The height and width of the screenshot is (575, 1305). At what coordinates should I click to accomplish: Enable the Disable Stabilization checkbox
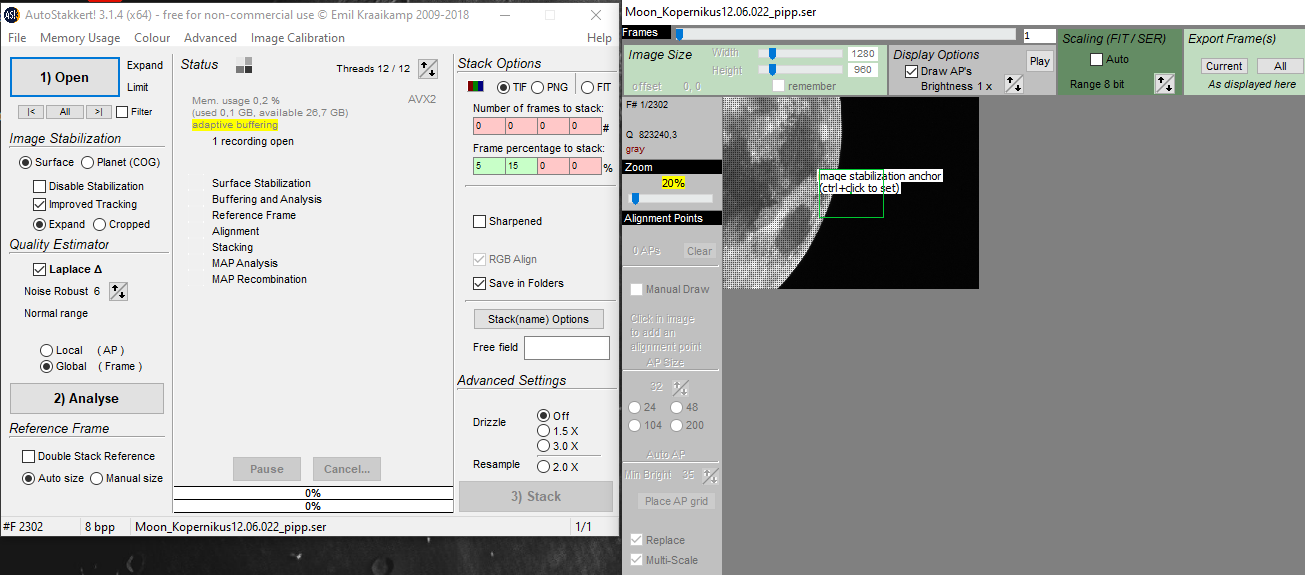pos(39,186)
